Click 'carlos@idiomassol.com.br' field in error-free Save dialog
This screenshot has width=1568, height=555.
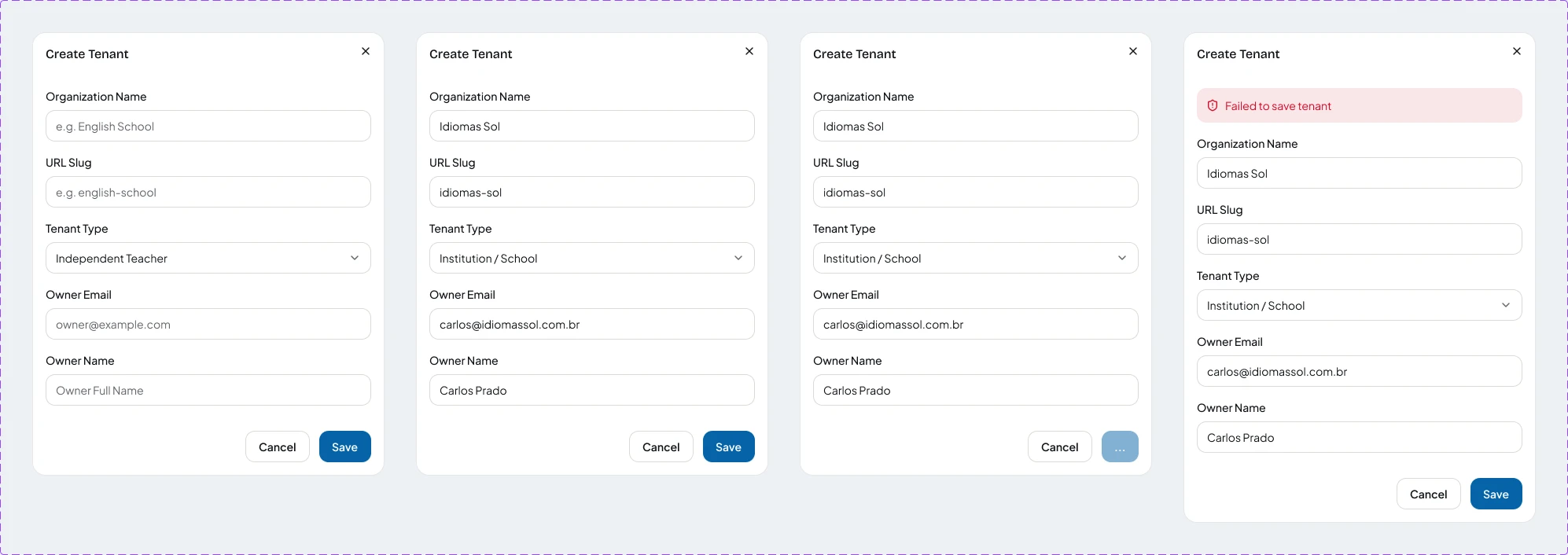(592, 324)
